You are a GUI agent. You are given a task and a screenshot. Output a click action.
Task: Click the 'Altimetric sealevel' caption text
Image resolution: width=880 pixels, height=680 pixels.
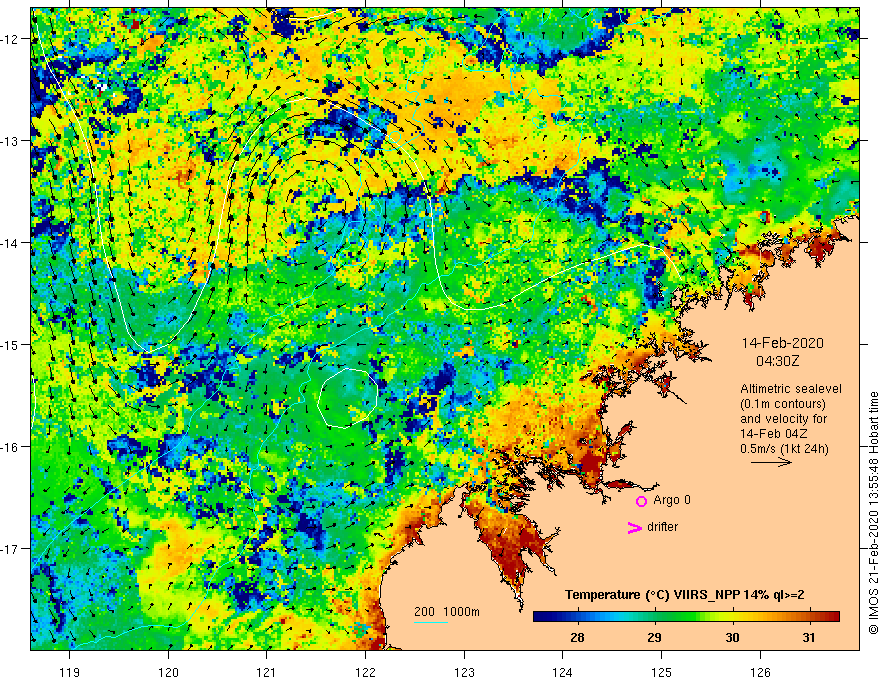click(x=791, y=389)
